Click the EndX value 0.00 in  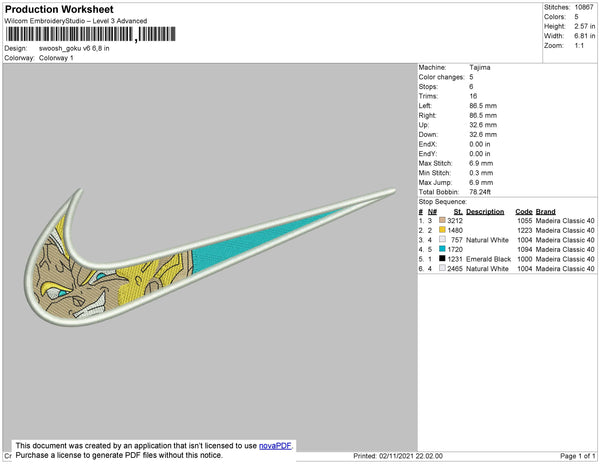click(480, 144)
